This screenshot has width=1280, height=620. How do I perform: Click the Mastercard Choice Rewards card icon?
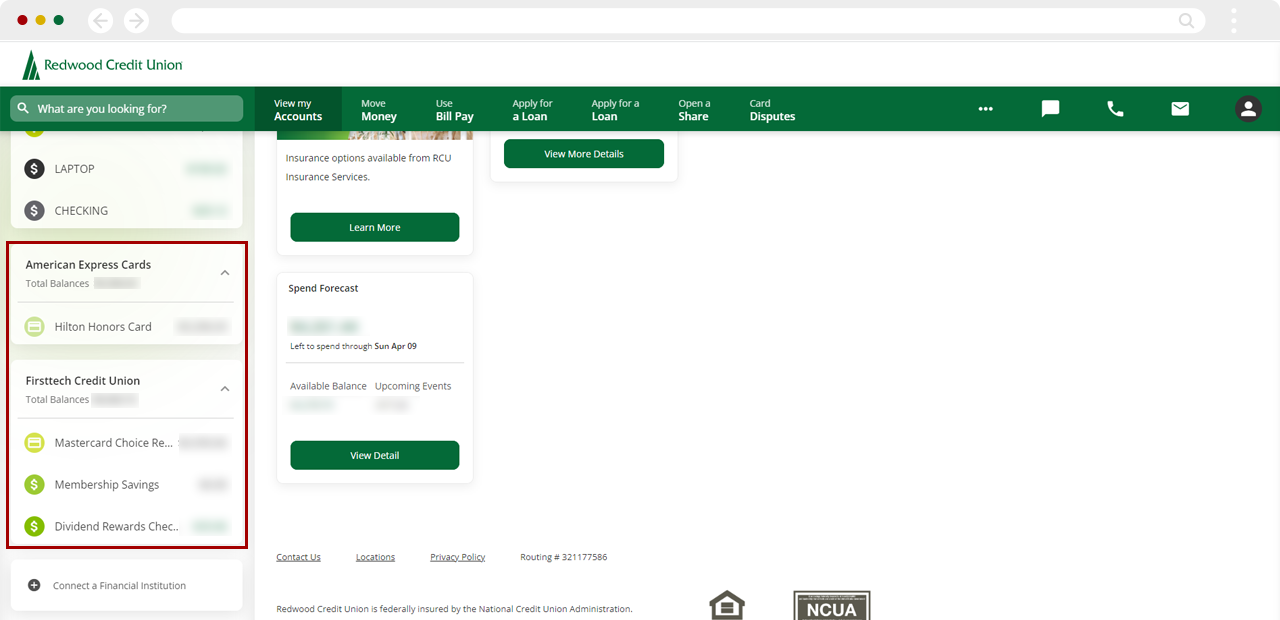pyautogui.click(x=35, y=443)
